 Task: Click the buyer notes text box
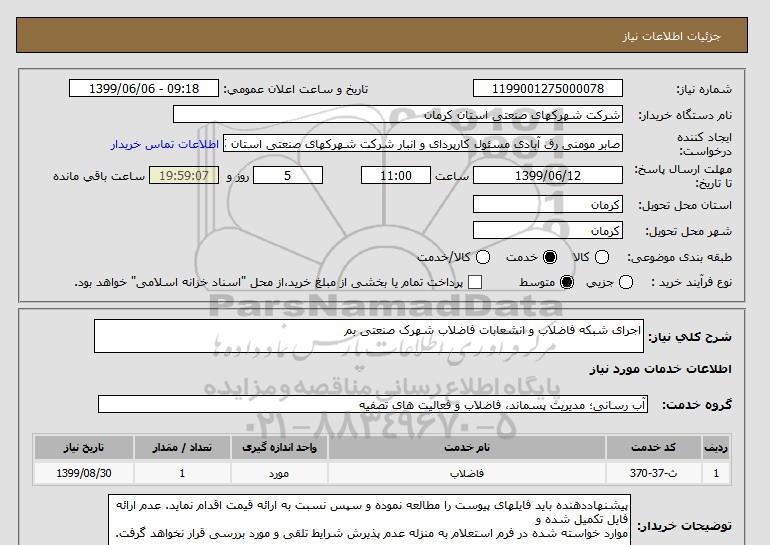tap(369, 519)
